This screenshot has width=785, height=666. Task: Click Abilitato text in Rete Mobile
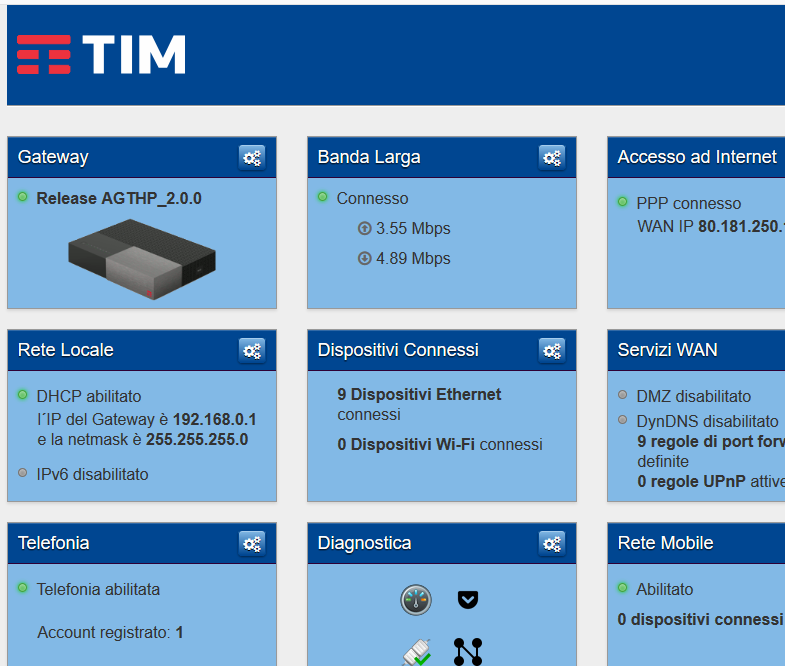coord(665,589)
